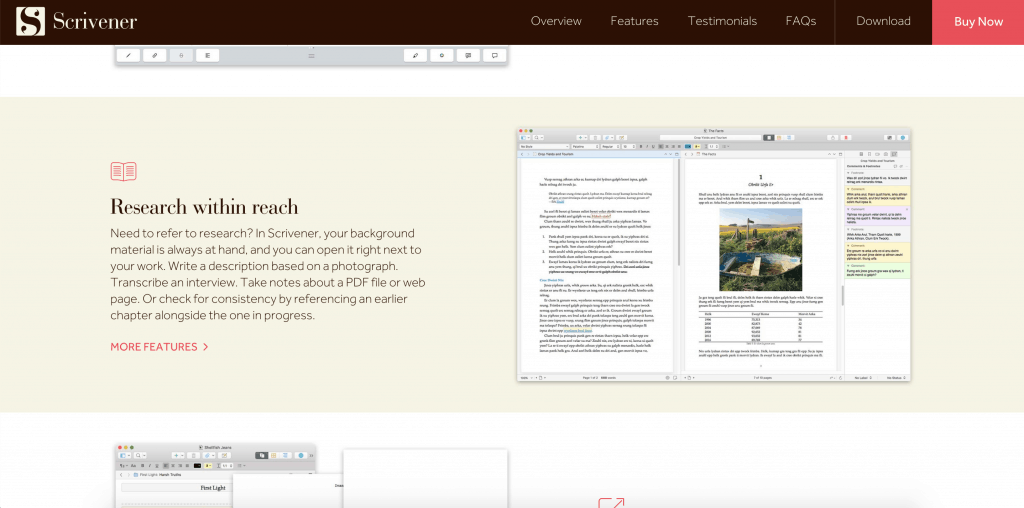Click the farm photo in The Facts document
This screenshot has height=508, width=1024.
coord(760,250)
